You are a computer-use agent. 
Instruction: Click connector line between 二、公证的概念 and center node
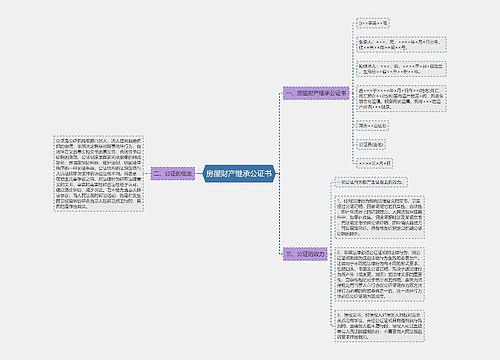point(199,173)
